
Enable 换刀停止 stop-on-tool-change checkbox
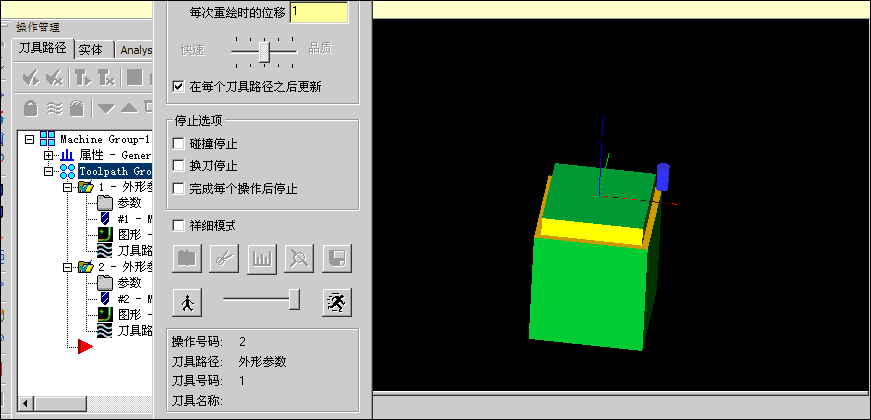[x=178, y=166]
